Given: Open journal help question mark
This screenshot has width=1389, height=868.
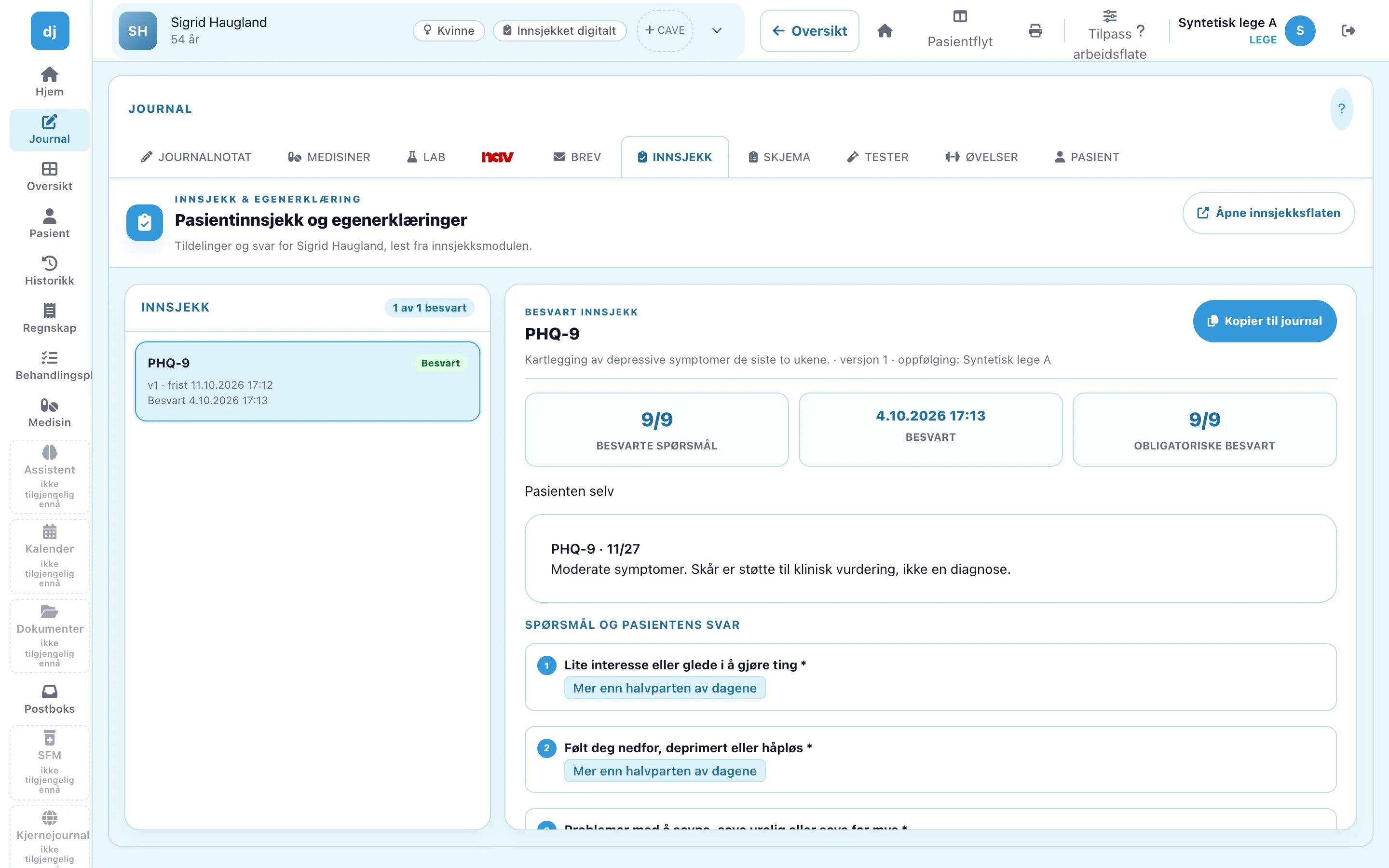Looking at the screenshot, I should [1341, 108].
